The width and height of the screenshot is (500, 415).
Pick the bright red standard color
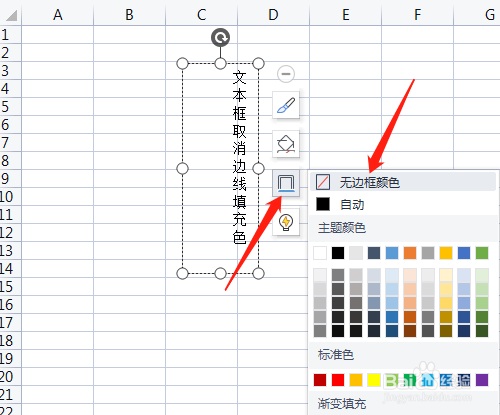[338, 380]
